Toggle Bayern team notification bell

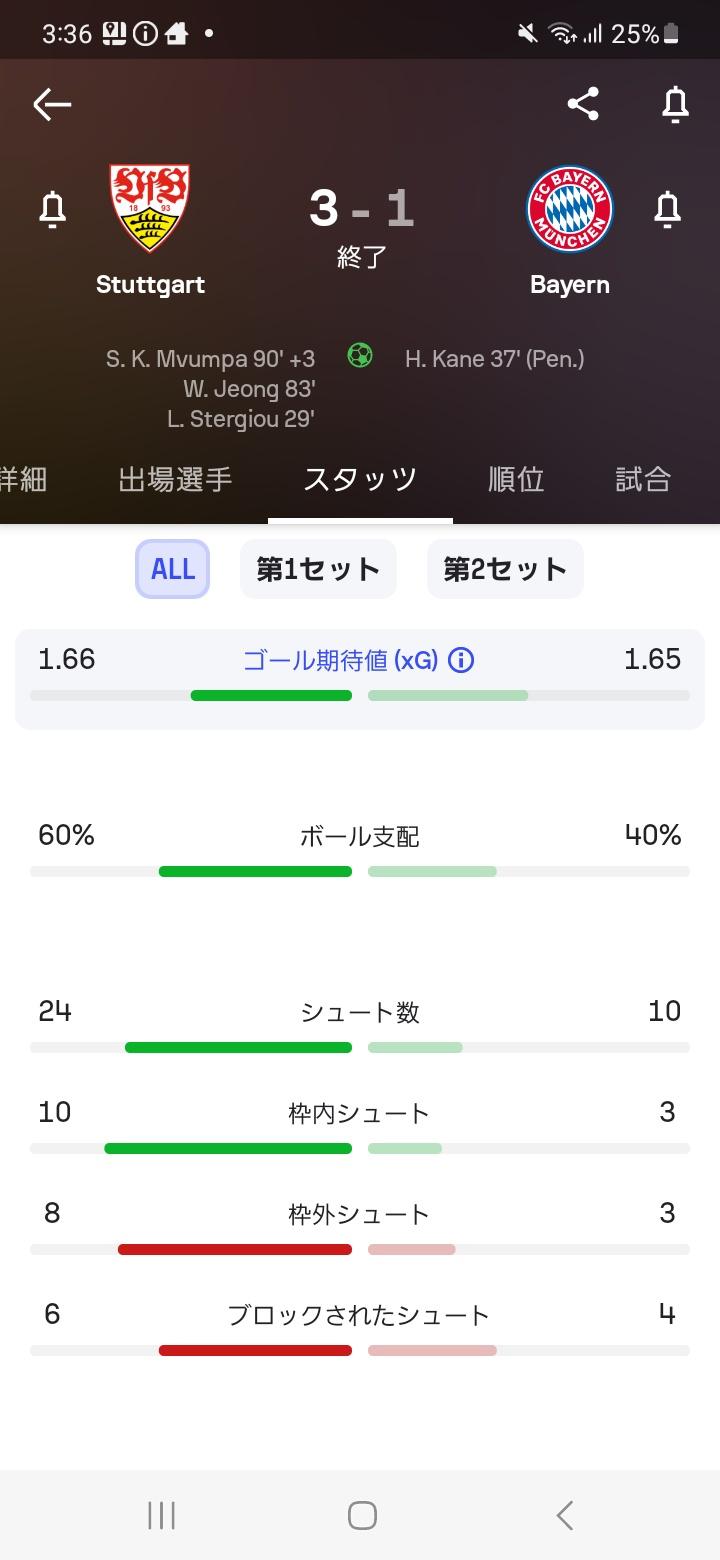pyautogui.click(x=667, y=210)
